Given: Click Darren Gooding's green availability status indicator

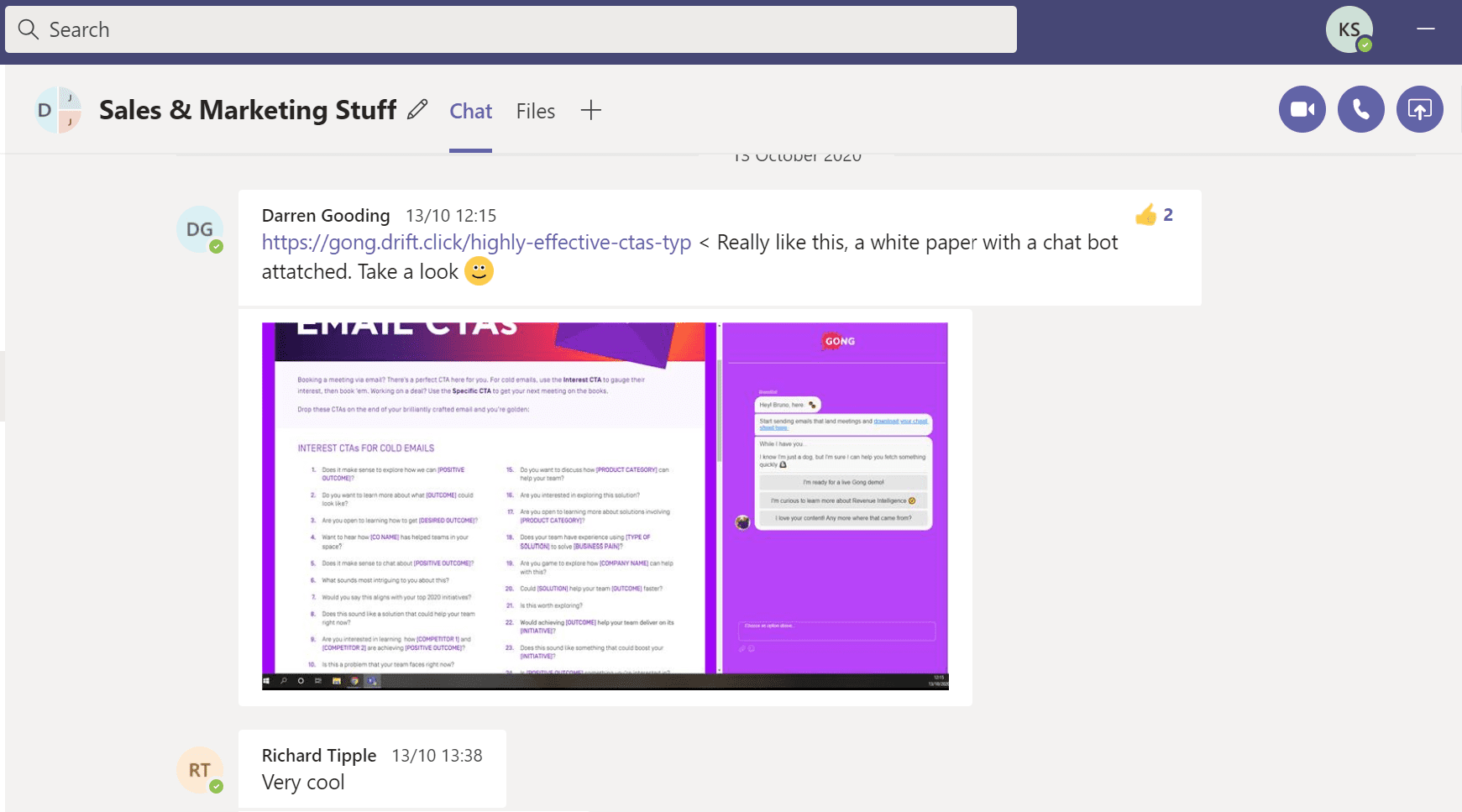Looking at the screenshot, I should tap(217, 246).
